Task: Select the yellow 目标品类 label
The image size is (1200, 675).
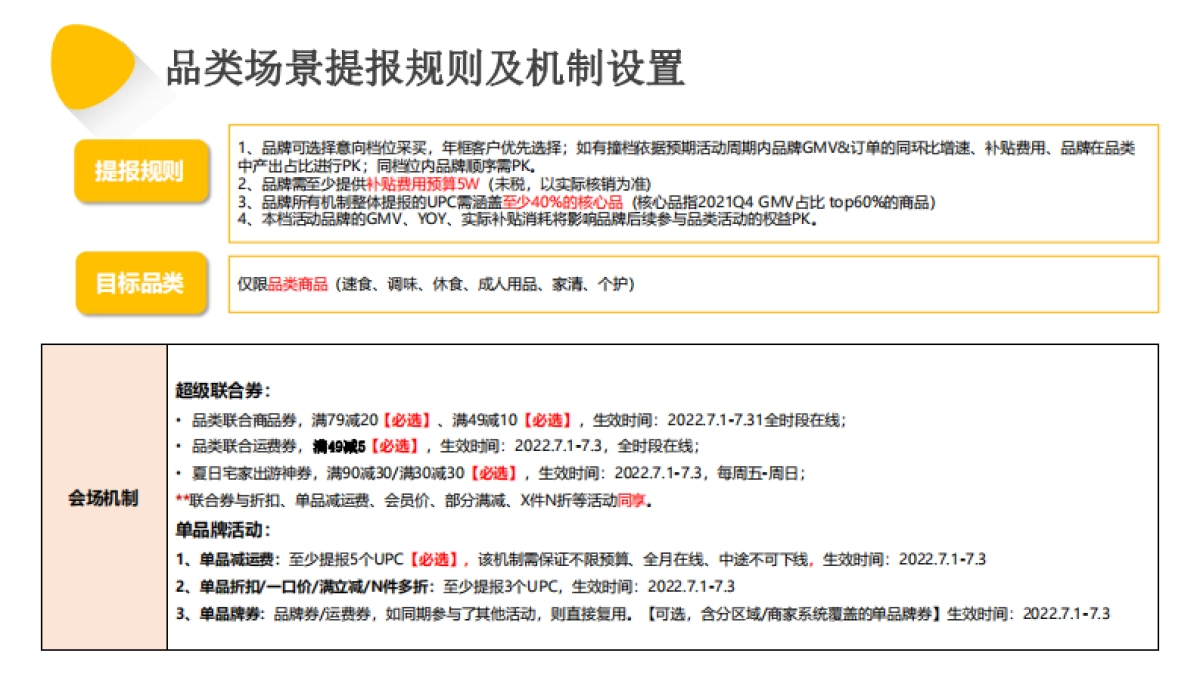Action: (141, 284)
